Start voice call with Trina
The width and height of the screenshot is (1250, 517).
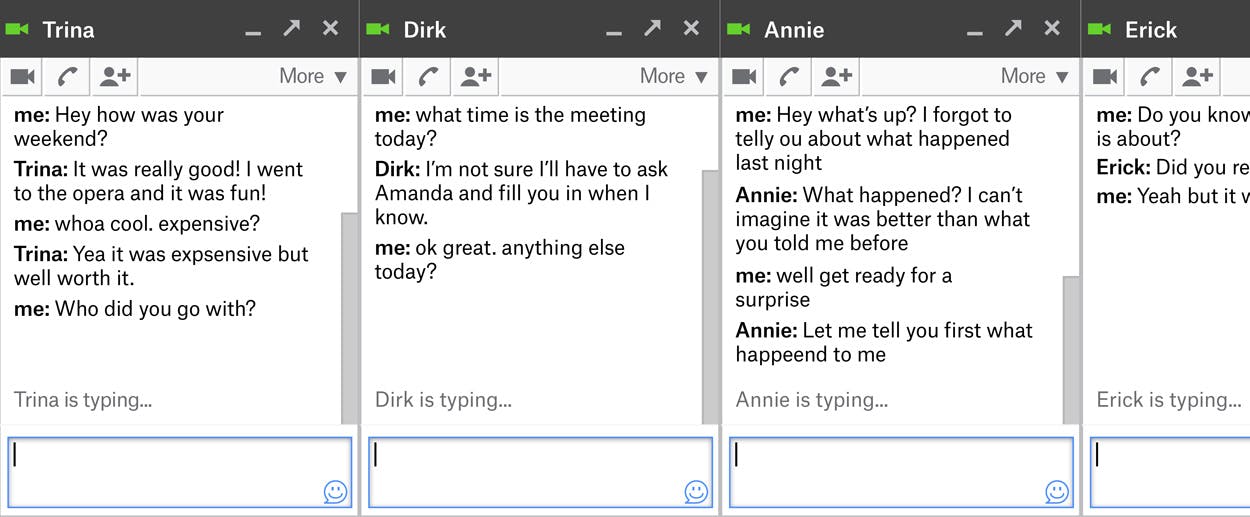pos(69,76)
